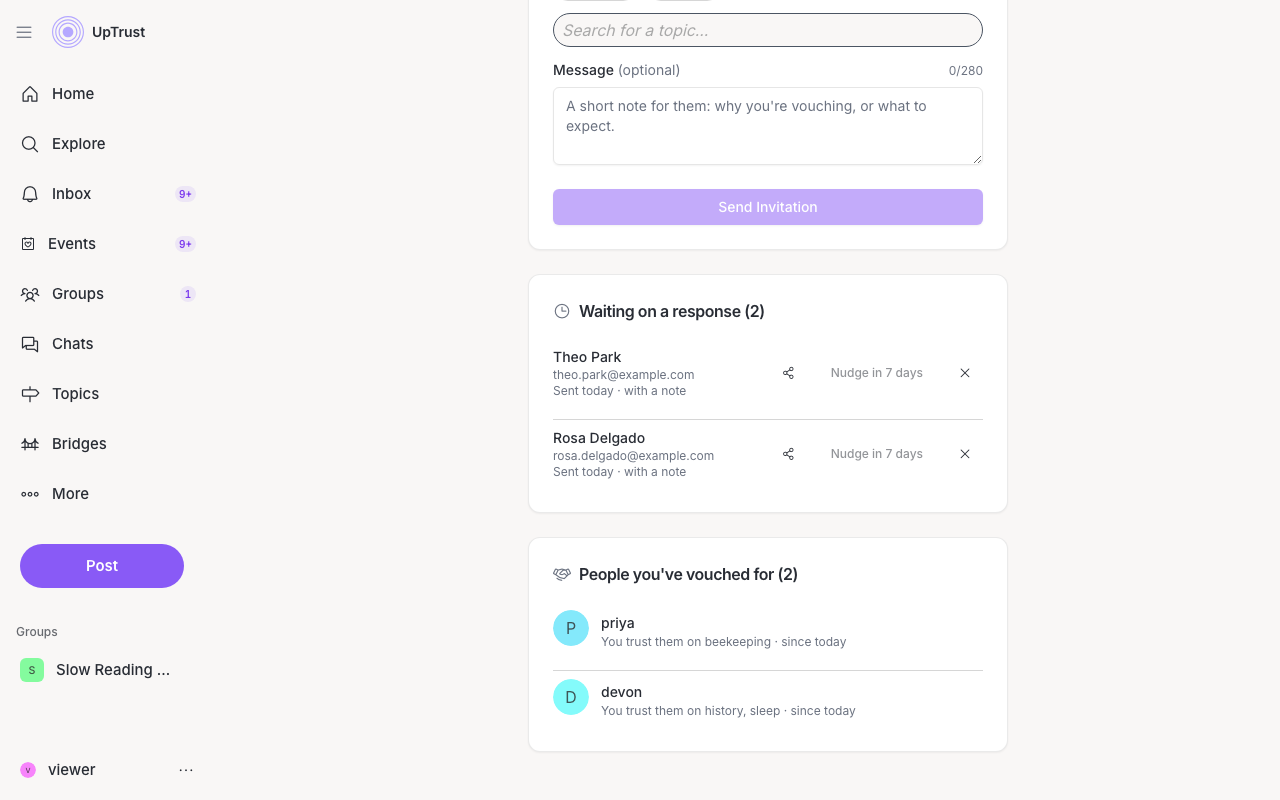Click the viewer avatar
This screenshot has width=1280, height=800.
click(x=28, y=770)
